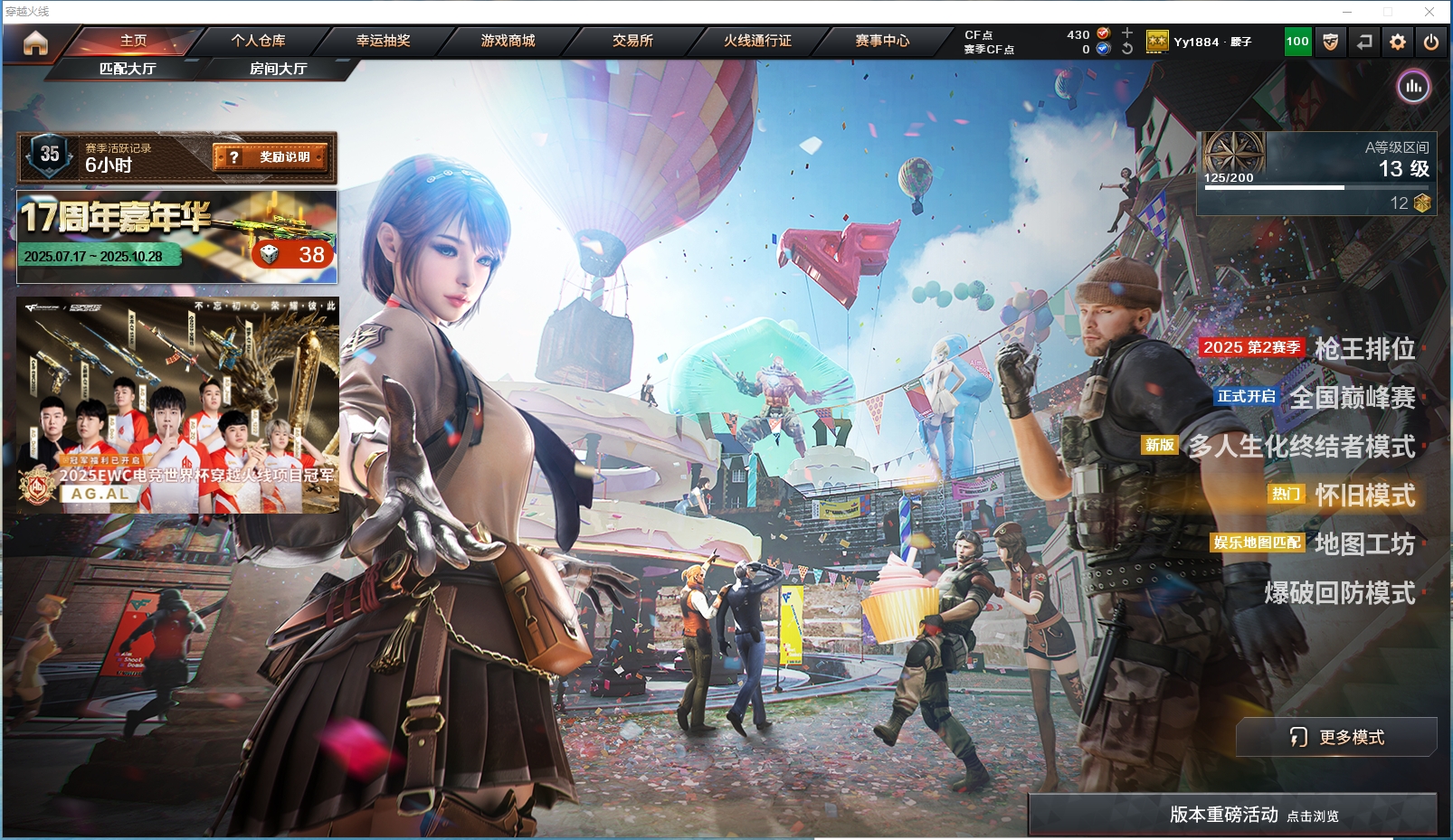Open the 17周年嘉年华 event banner

(177, 235)
